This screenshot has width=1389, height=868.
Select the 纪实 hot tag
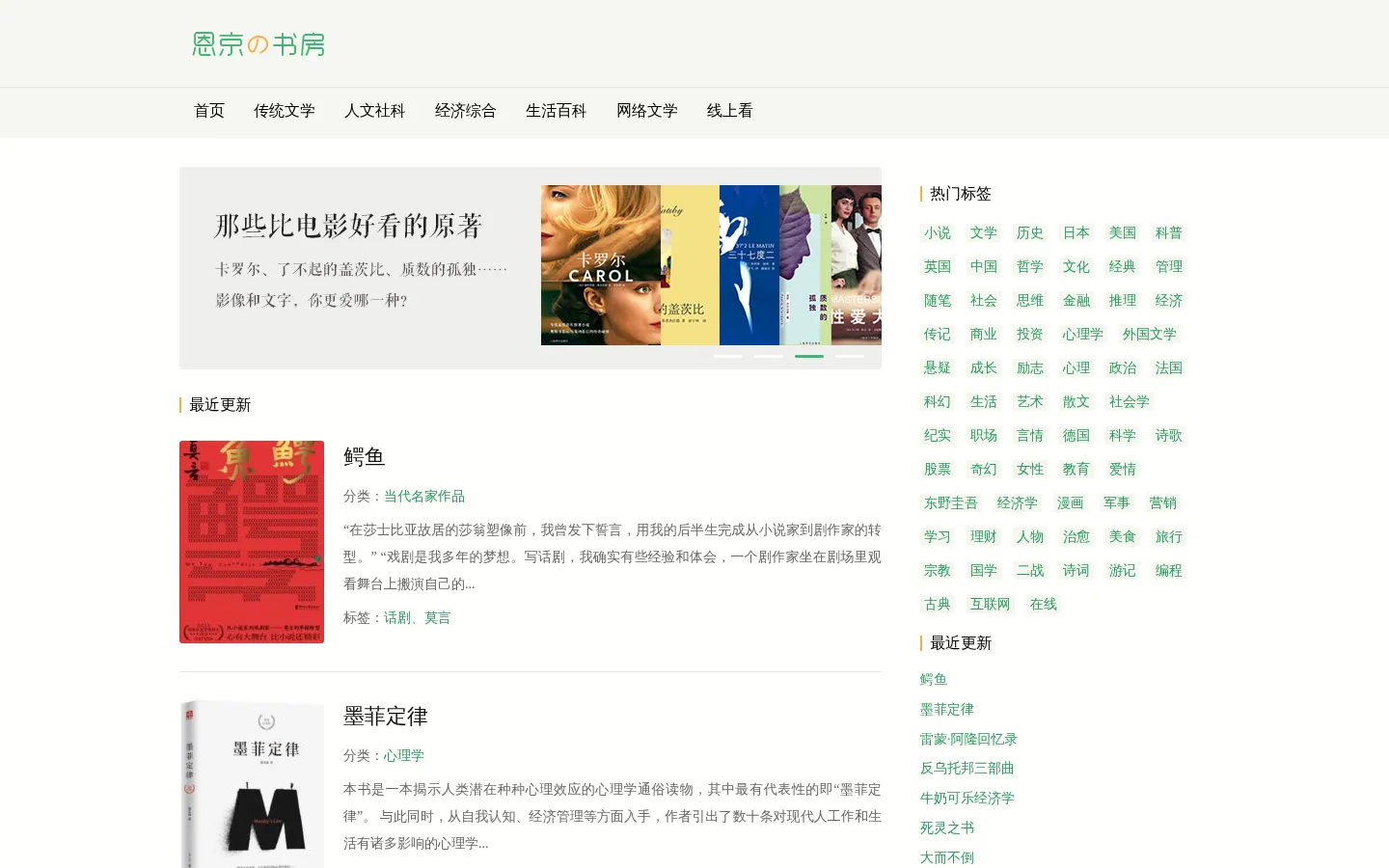point(938,435)
